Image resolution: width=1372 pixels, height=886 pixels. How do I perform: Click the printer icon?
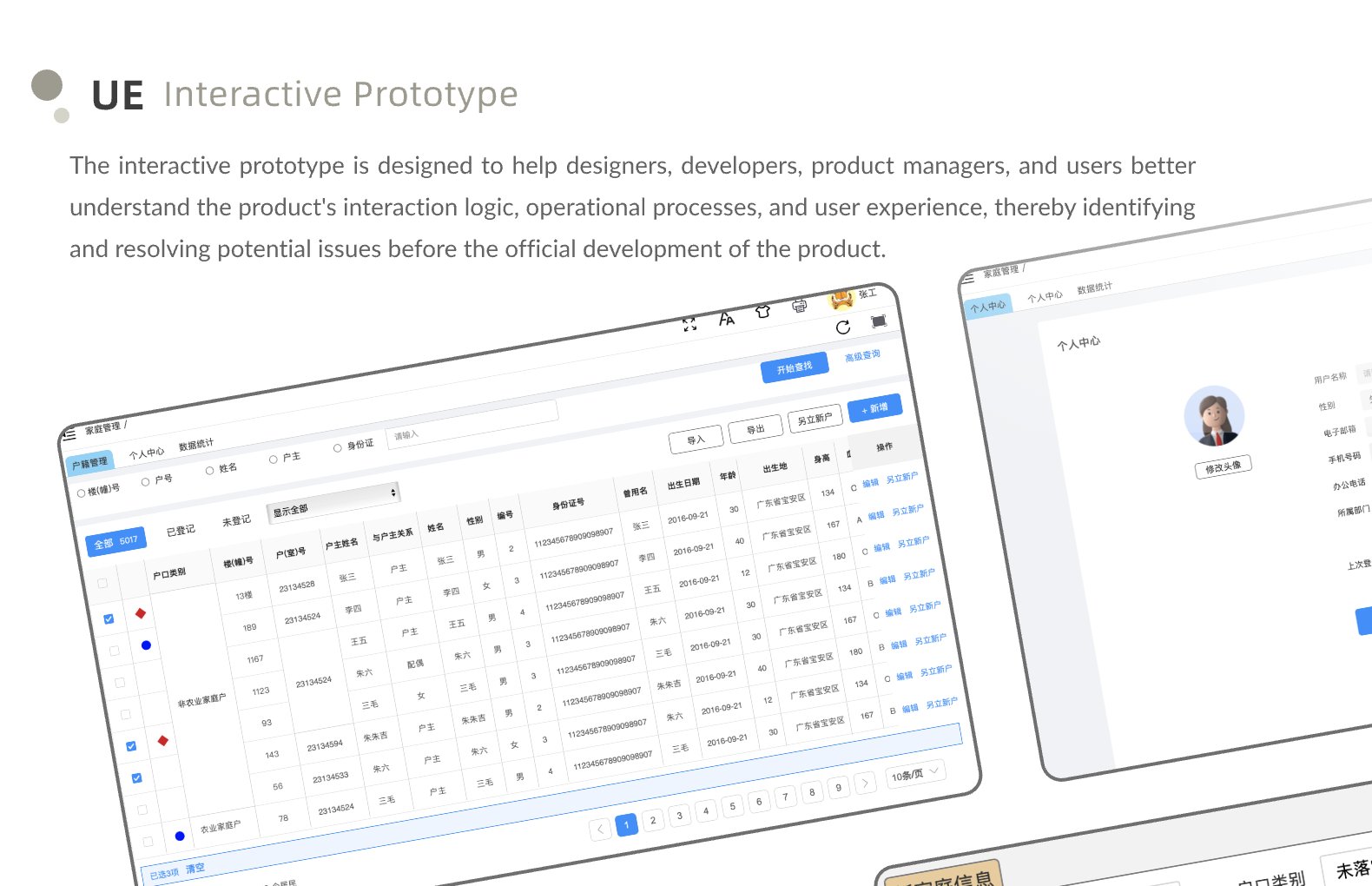pos(800,305)
